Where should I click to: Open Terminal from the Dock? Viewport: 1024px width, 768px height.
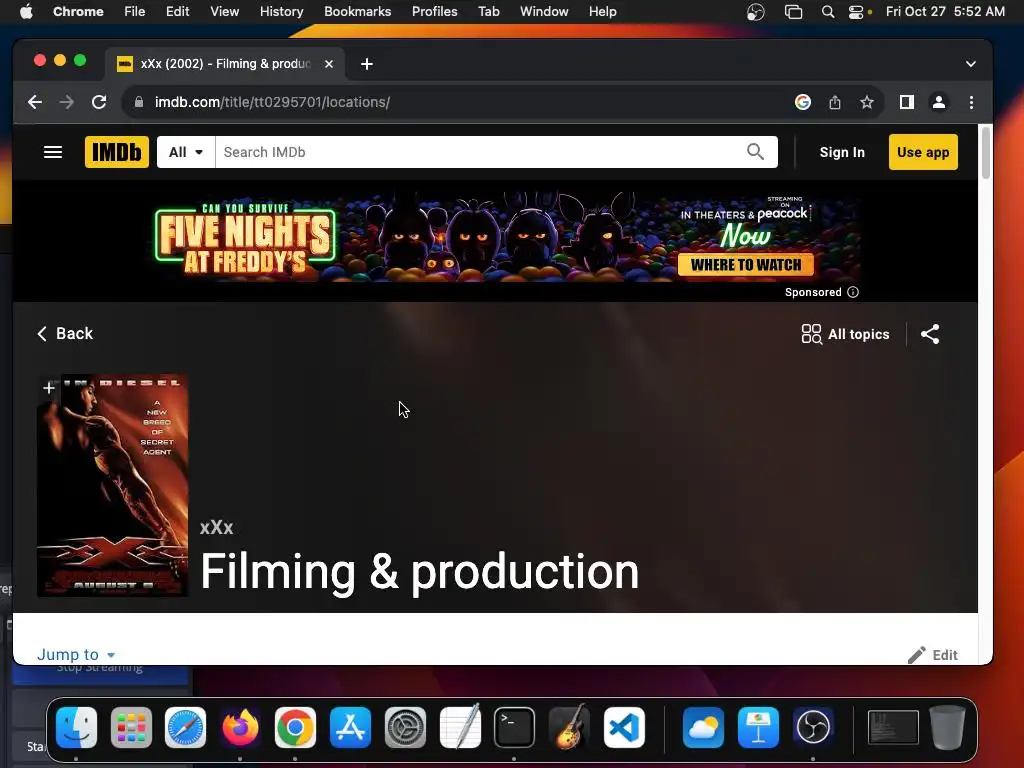515,728
